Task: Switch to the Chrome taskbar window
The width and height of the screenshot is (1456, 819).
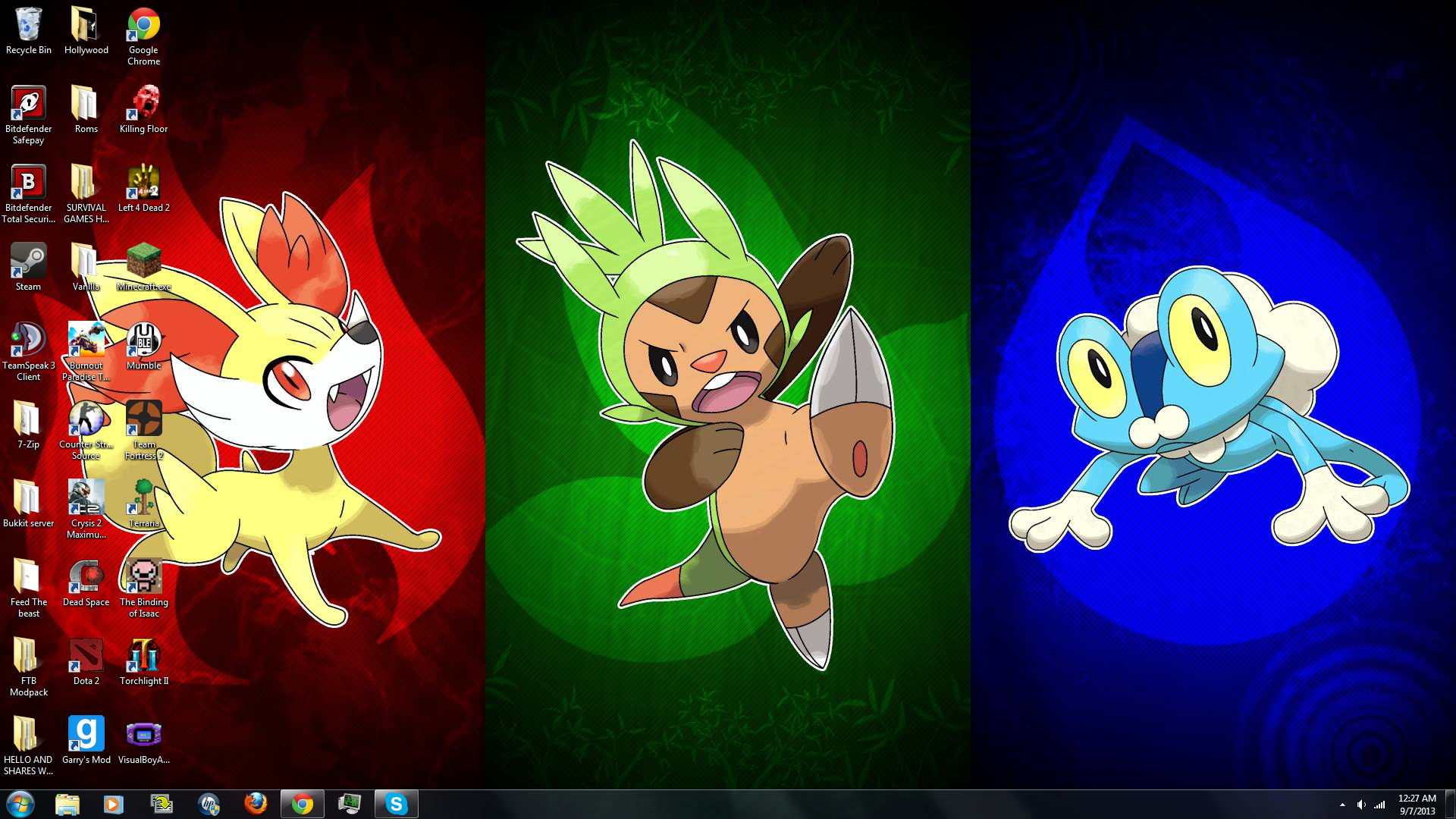Action: (x=303, y=804)
